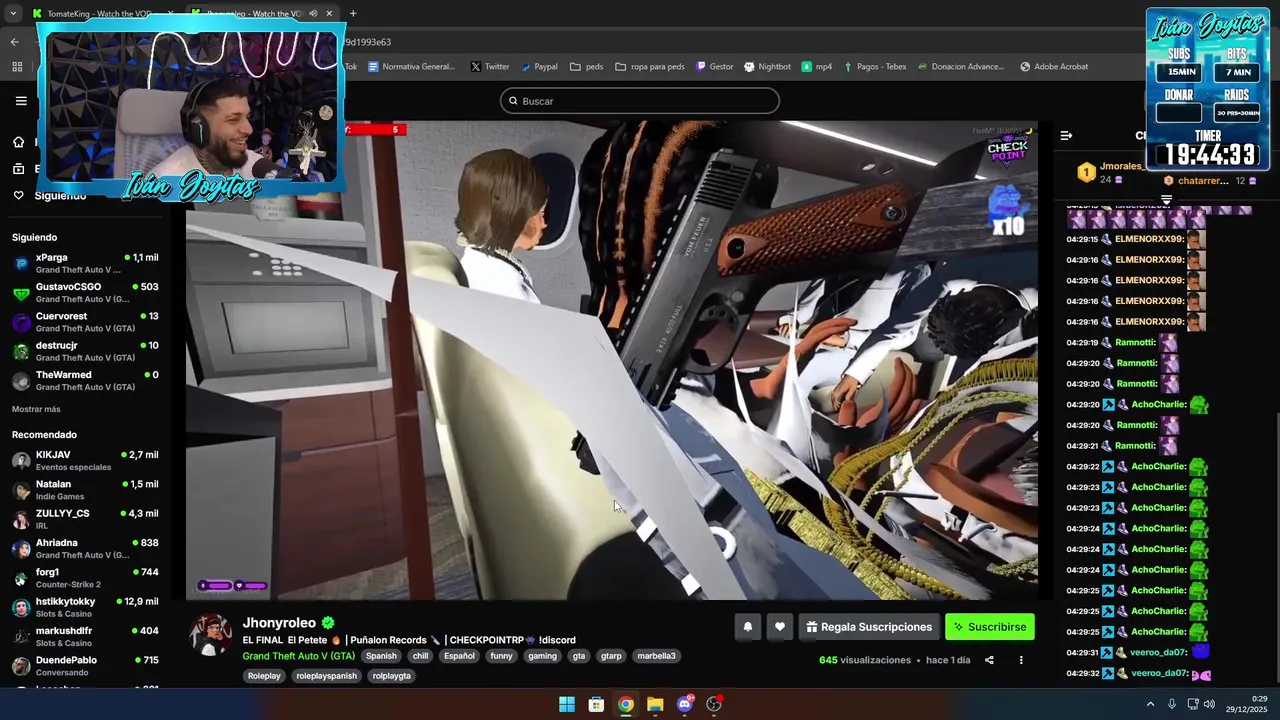Open recommended channel DuendePablo

click(85, 666)
